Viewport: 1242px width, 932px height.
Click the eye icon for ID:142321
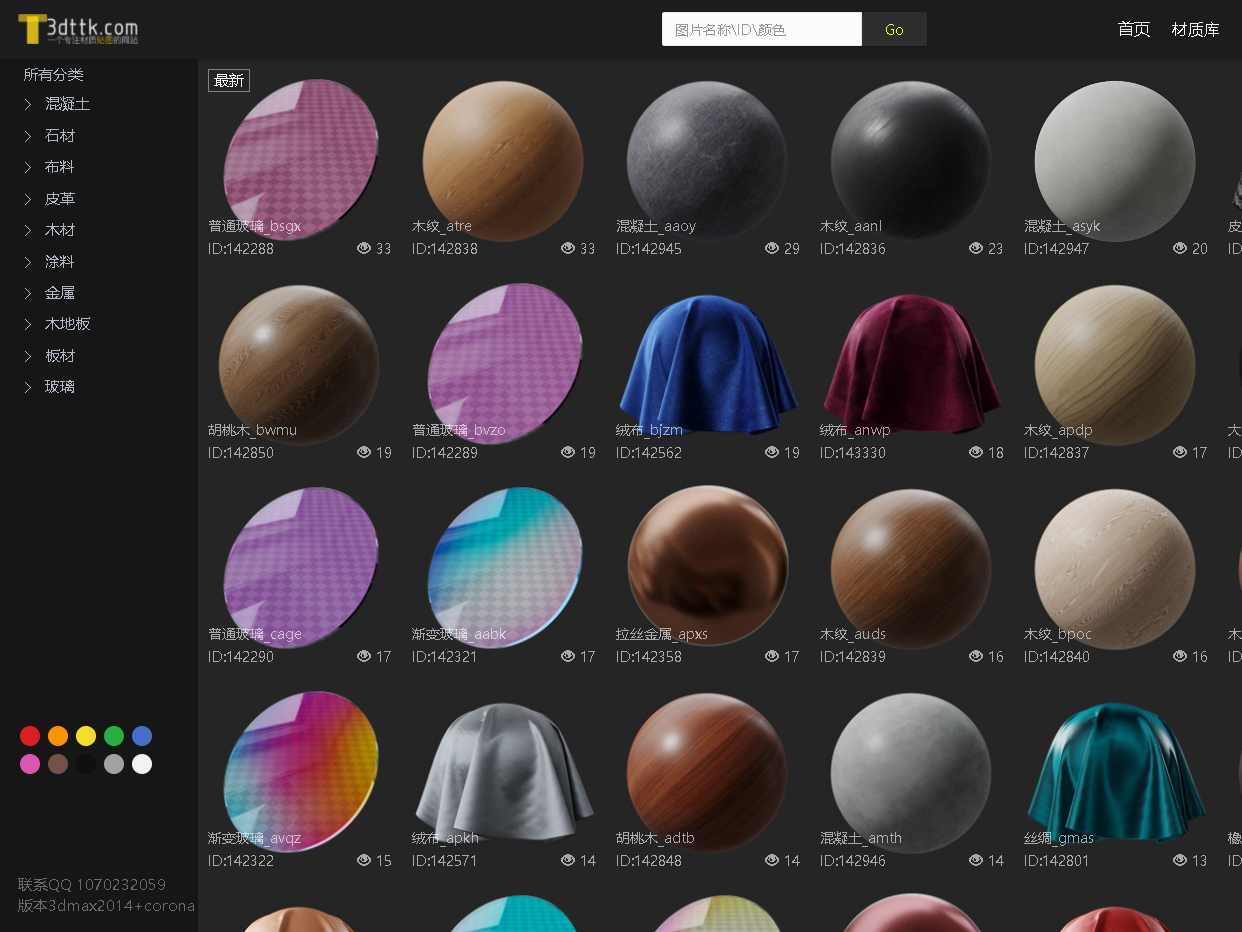tap(568, 656)
